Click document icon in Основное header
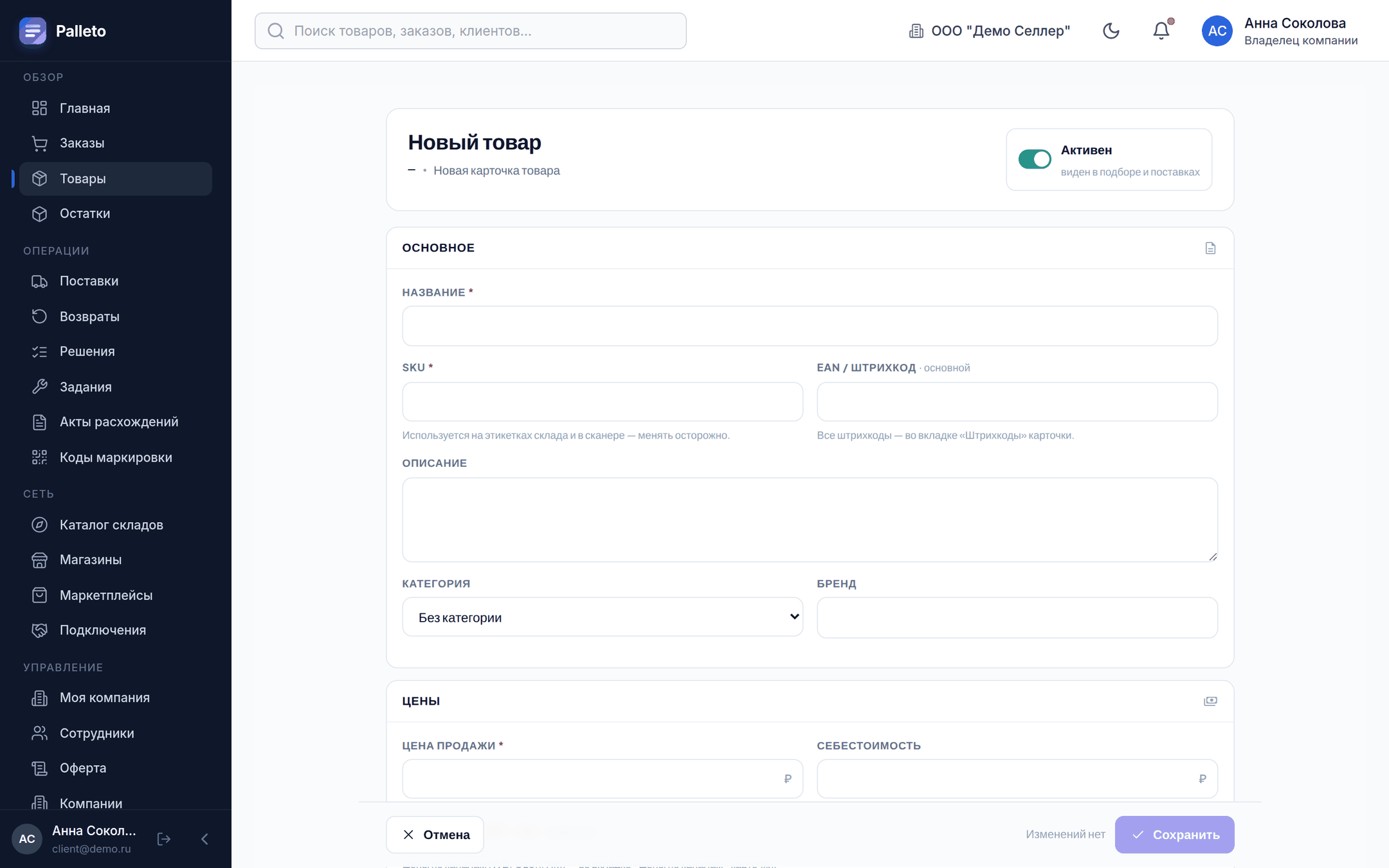Viewport: 1389px width, 868px height. tap(1210, 248)
